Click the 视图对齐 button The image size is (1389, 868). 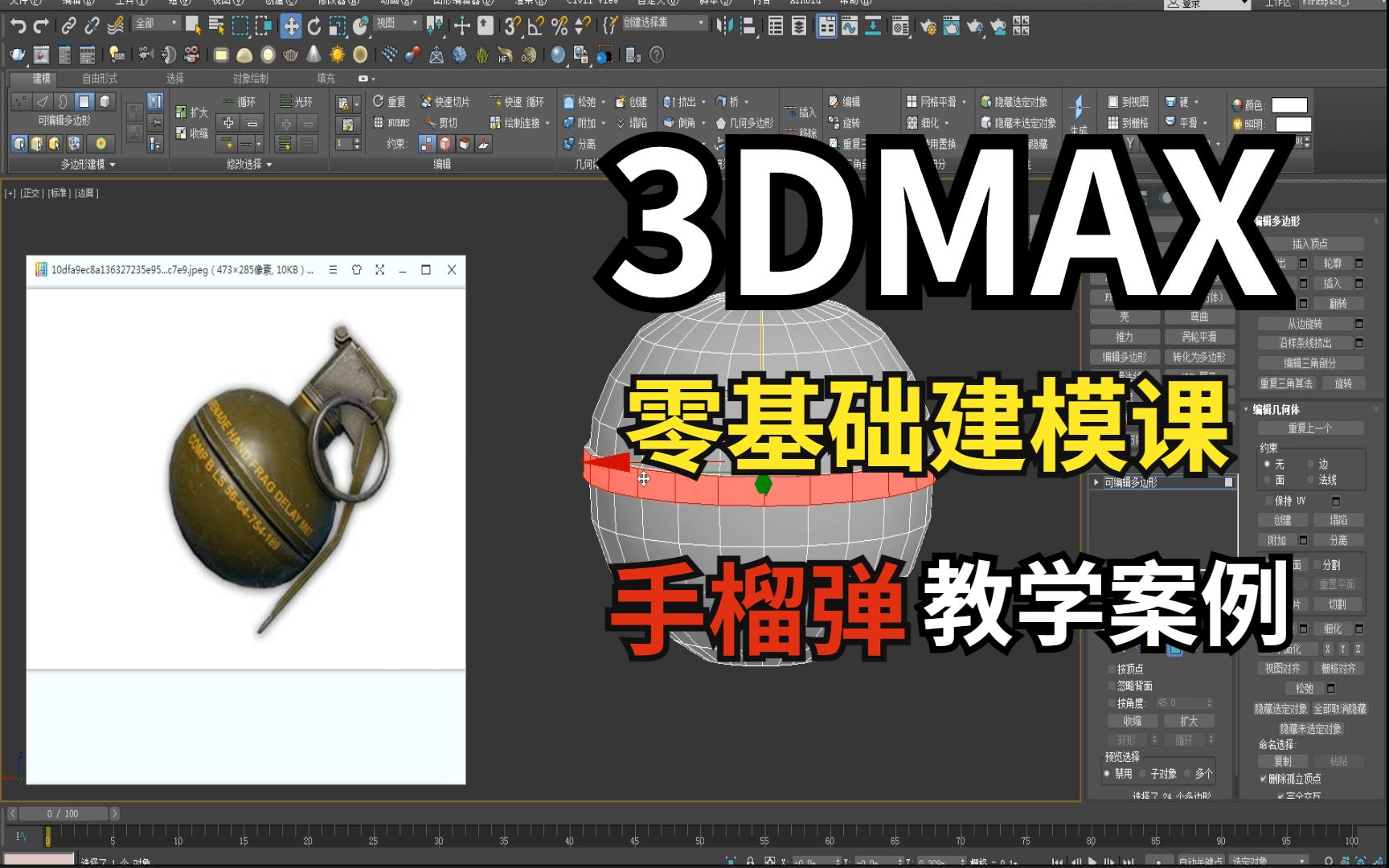pyautogui.click(x=1282, y=669)
